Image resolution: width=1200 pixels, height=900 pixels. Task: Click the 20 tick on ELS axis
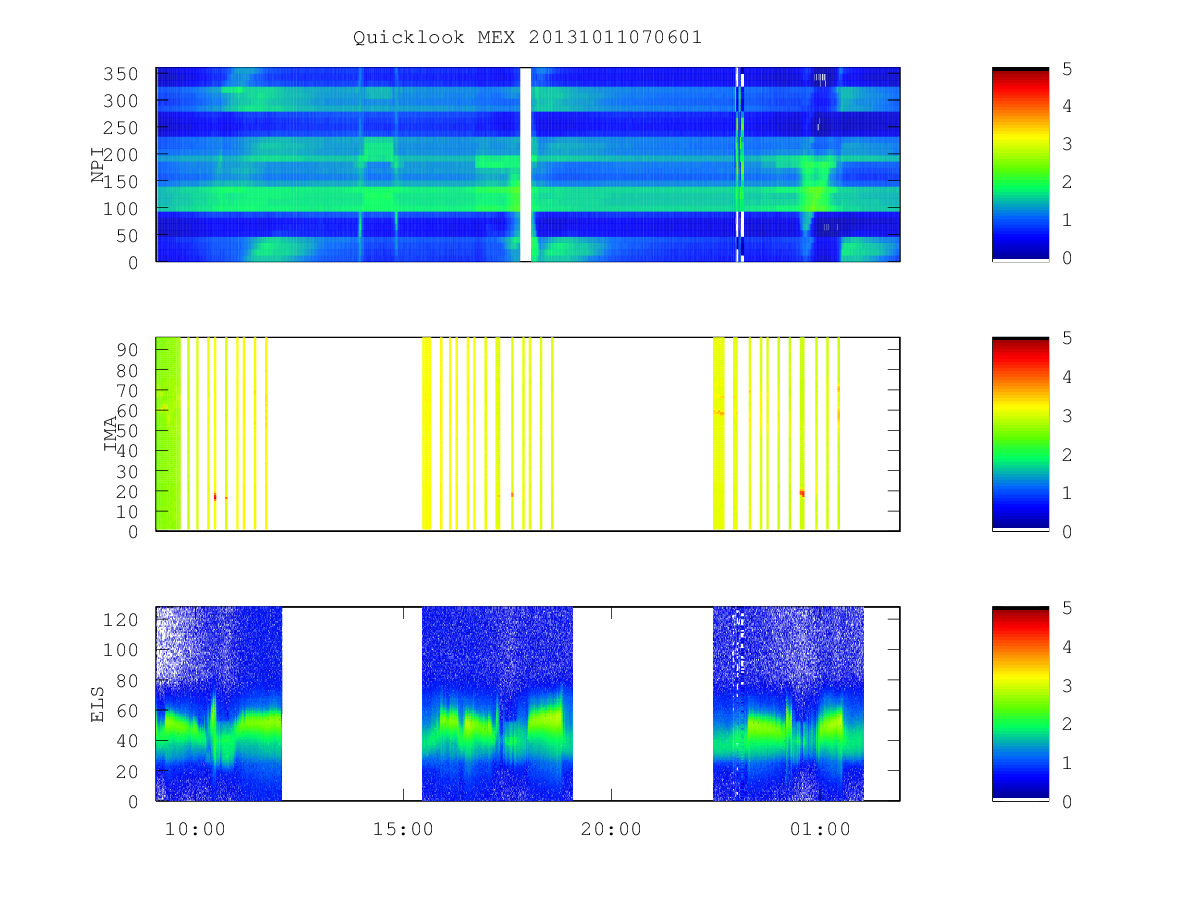point(127,771)
